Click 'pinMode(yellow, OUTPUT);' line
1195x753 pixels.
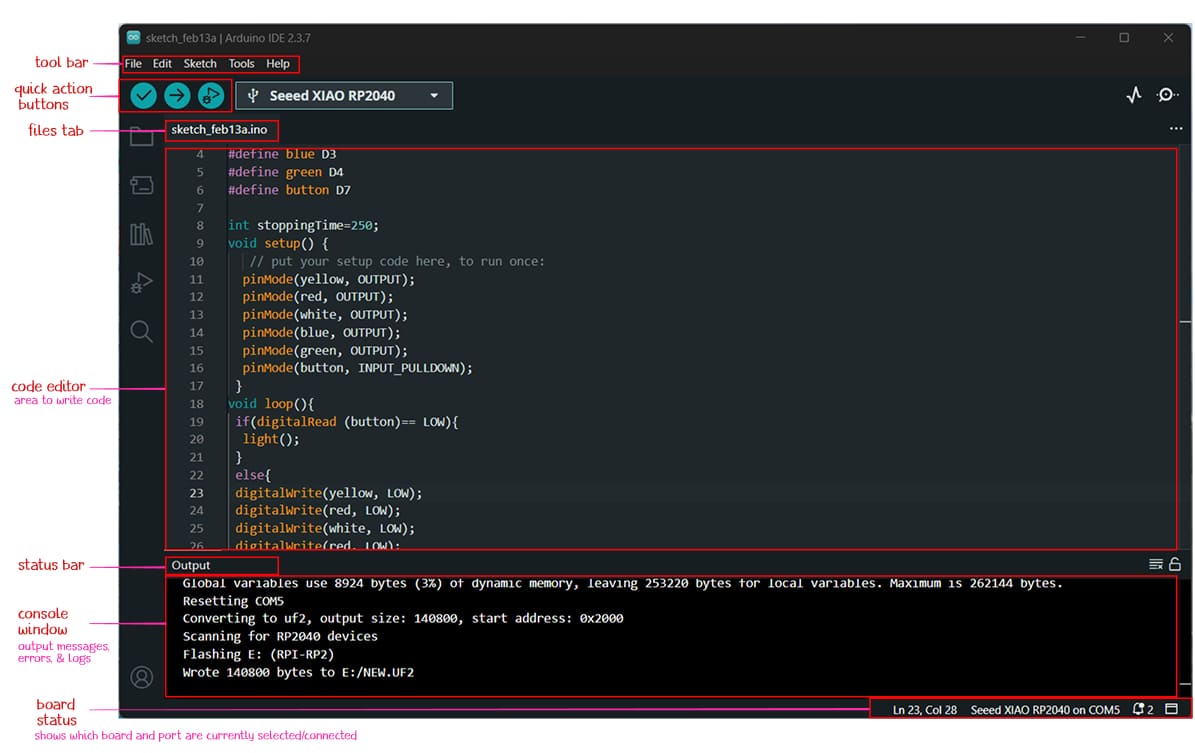point(328,279)
